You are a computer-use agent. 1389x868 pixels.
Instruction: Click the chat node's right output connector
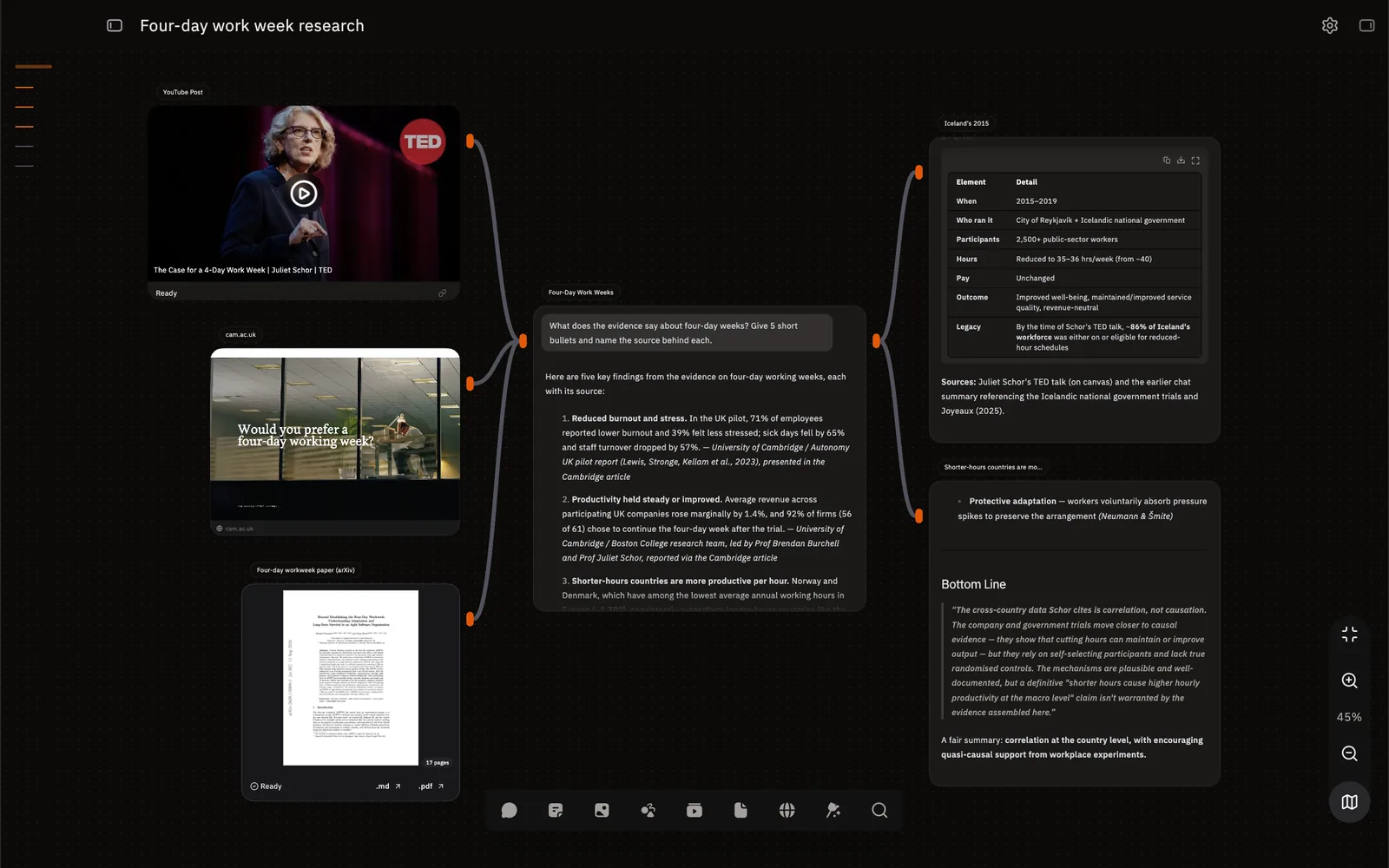click(876, 341)
